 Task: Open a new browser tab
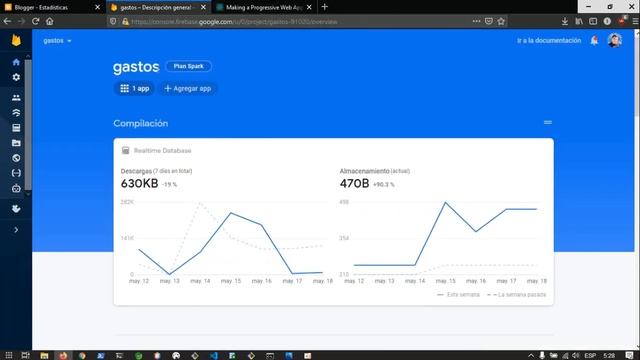(x=324, y=7)
